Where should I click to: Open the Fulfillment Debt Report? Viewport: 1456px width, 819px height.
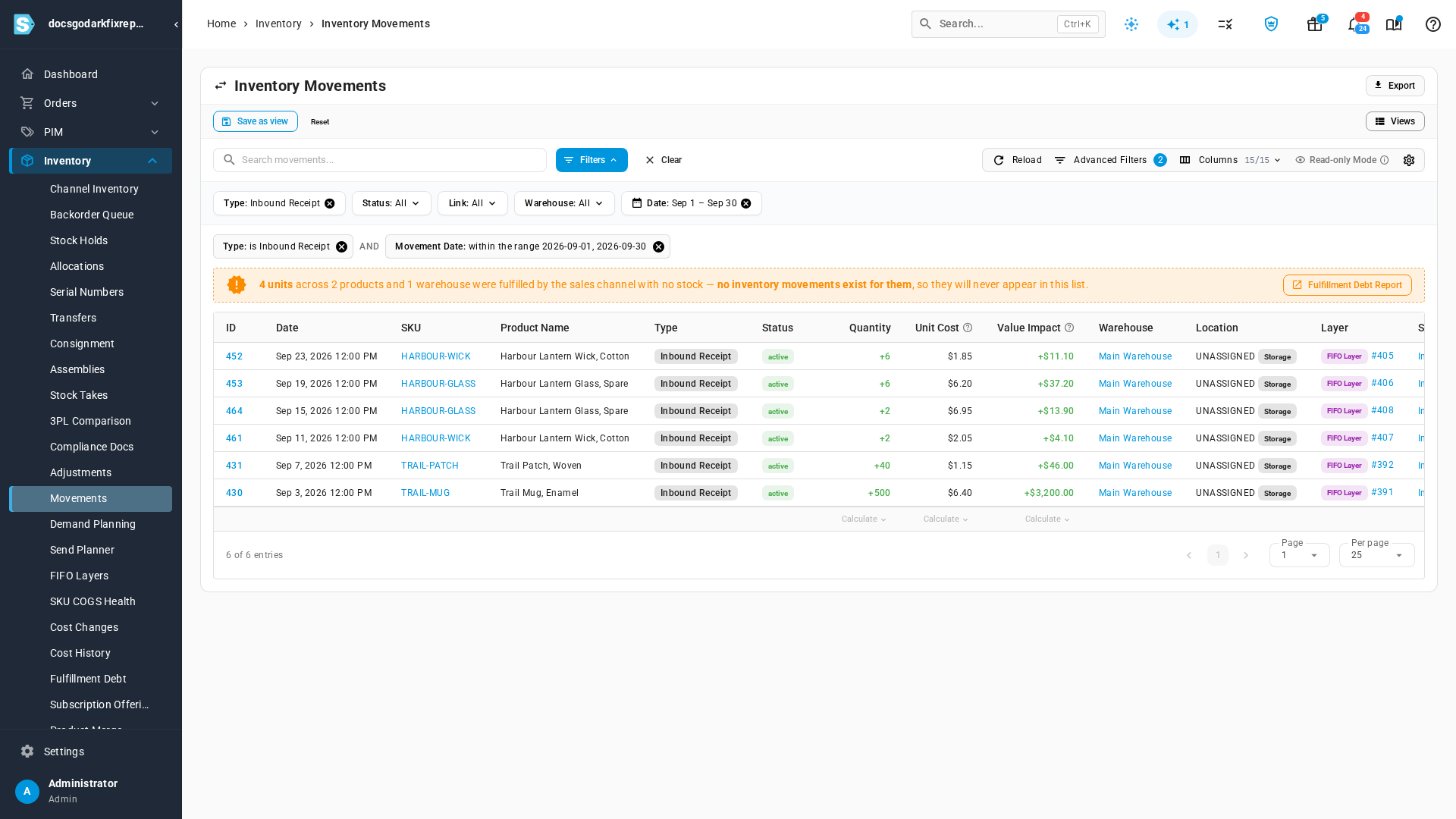click(1347, 285)
